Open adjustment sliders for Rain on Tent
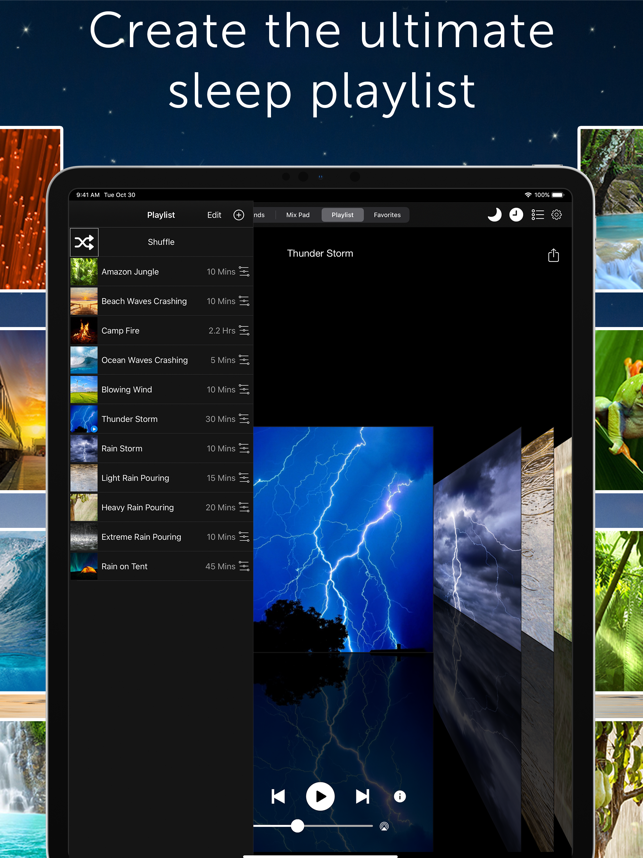643x858 pixels. (x=244, y=567)
